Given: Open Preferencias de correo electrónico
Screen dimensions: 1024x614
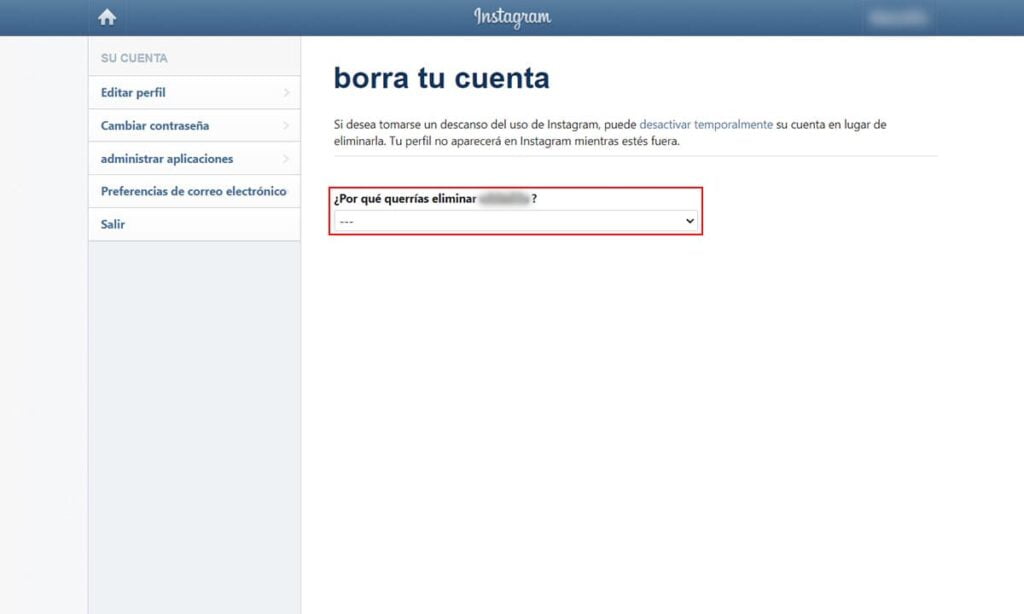Looking at the screenshot, I should click(x=195, y=191).
